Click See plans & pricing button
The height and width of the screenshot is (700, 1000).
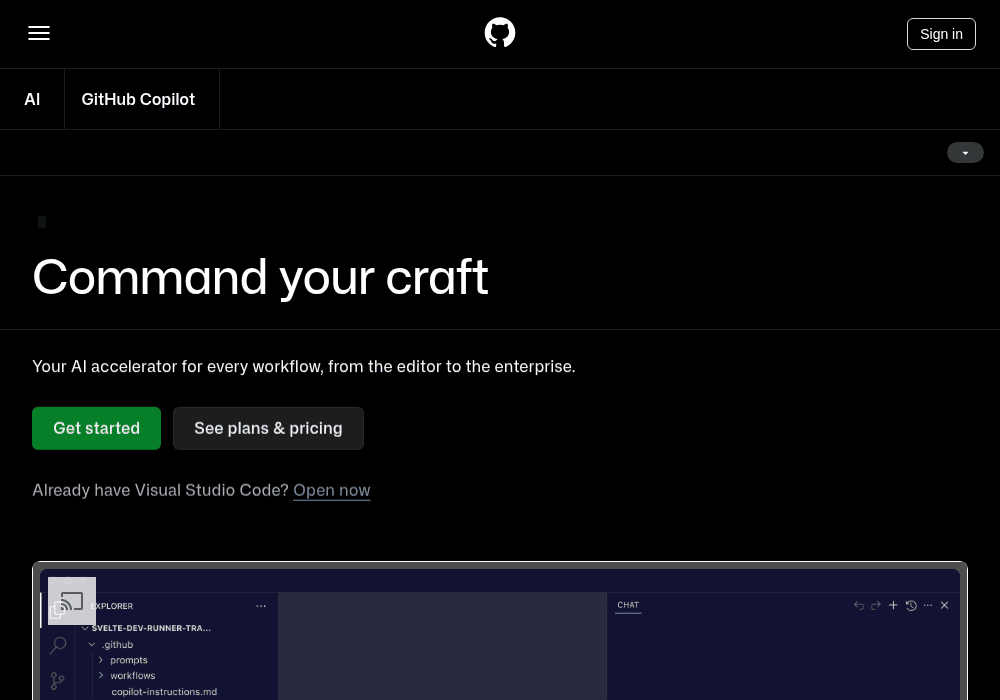click(268, 428)
